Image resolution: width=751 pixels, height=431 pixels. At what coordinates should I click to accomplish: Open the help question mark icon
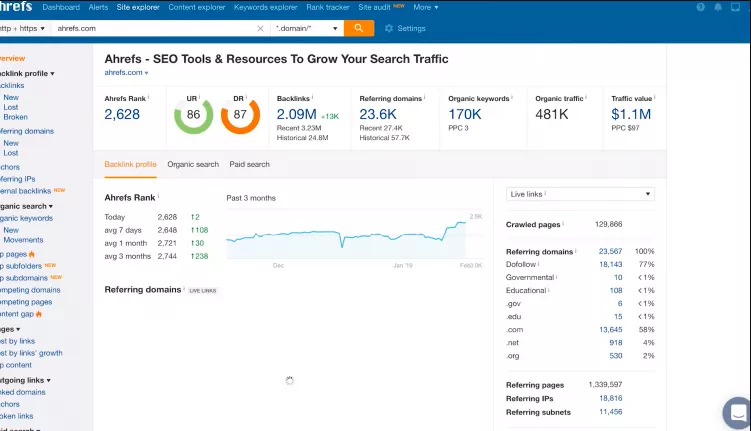(700, 7)
